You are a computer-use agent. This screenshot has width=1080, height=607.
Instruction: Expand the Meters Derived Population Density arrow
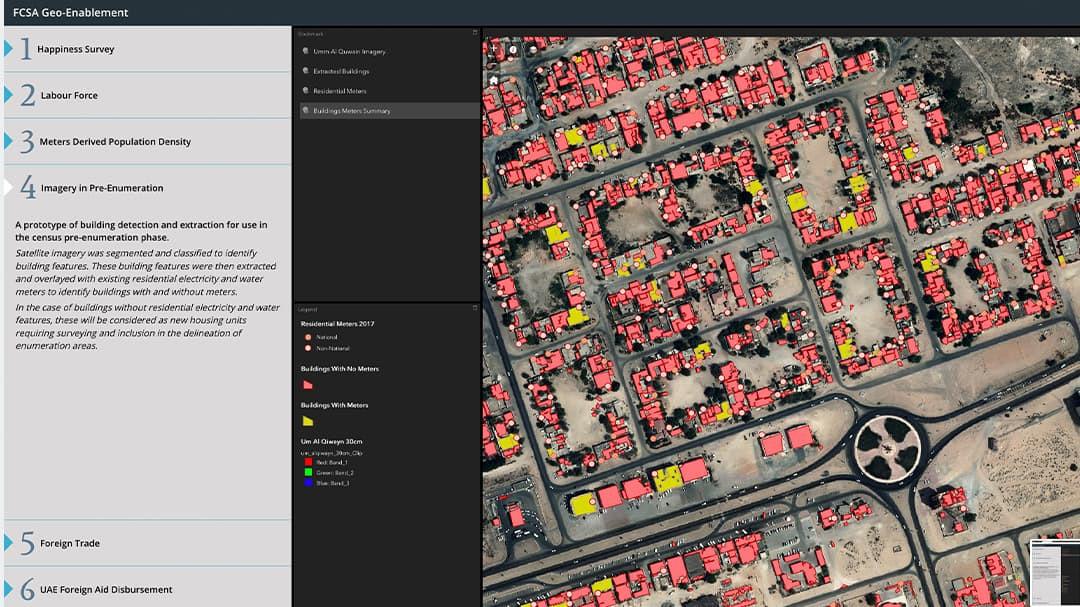pos(8,141)
